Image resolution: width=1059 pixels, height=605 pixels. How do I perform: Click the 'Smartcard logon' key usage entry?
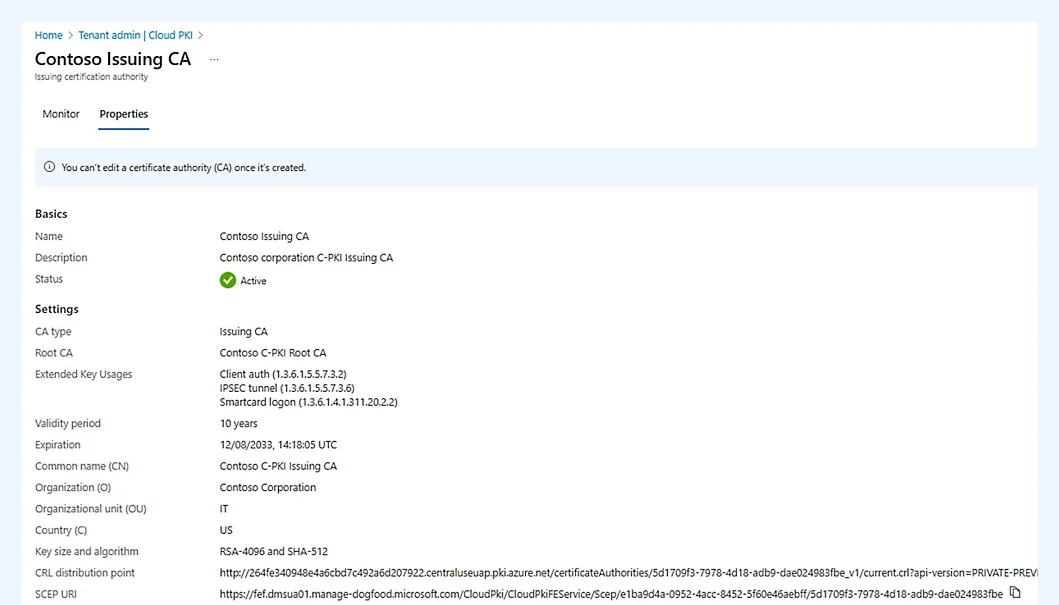[309, 402]
